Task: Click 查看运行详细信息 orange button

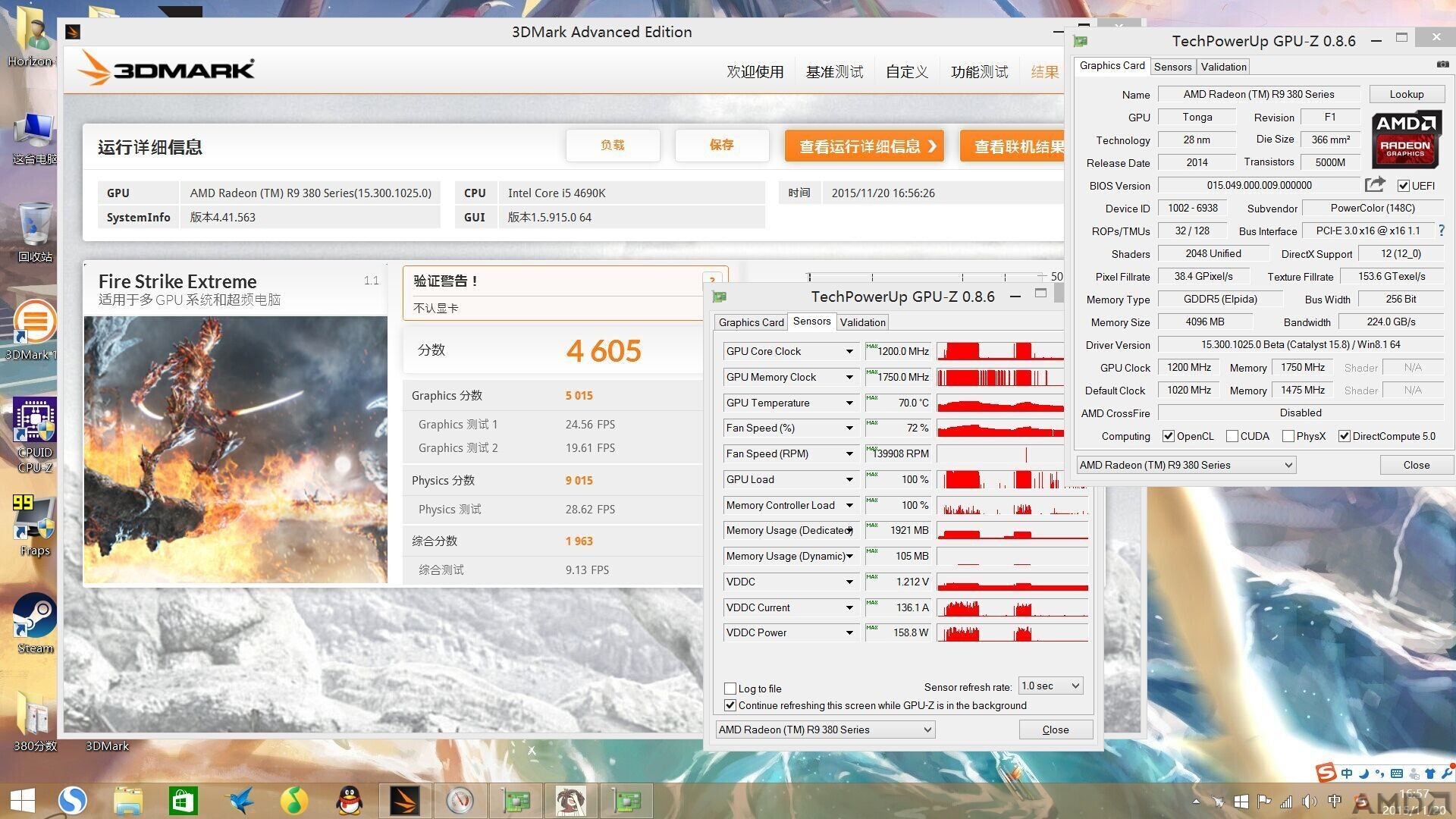Action: 864,146
